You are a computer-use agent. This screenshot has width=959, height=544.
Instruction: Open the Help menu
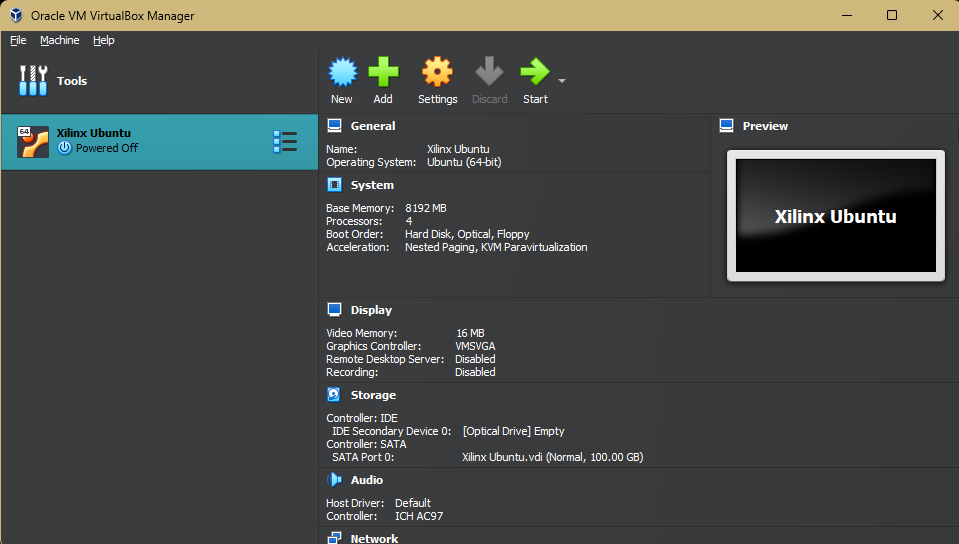click(x=103, y=40)
